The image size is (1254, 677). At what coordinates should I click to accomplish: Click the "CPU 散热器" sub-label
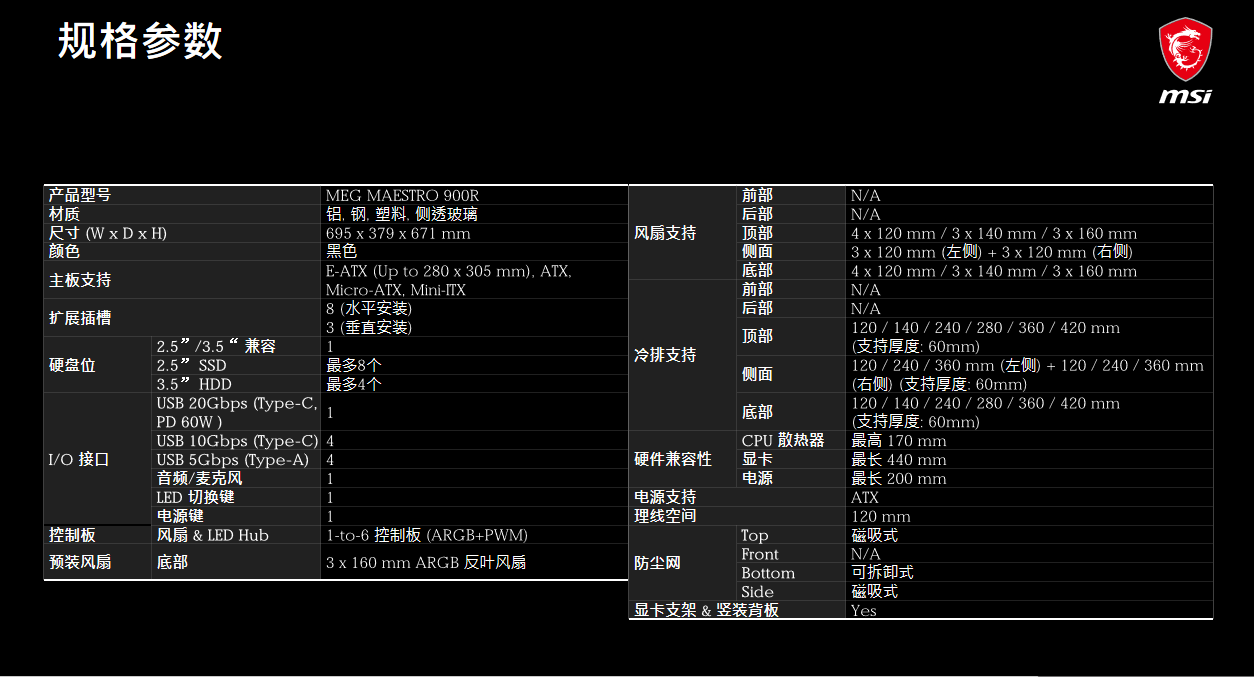[783, 440]
